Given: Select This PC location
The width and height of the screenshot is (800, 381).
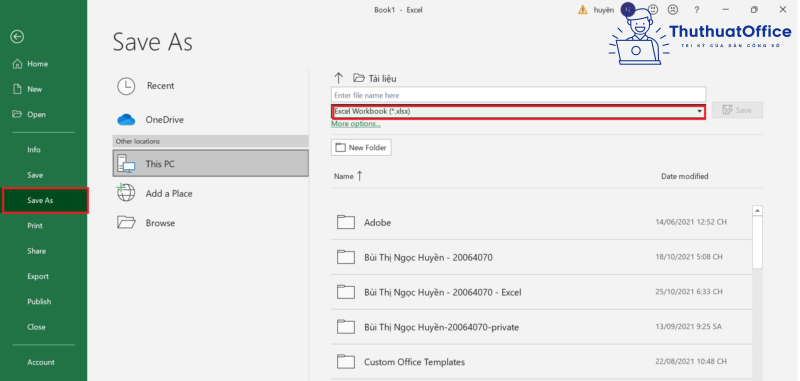Looking at the screenshot, I should click(210, 164).
